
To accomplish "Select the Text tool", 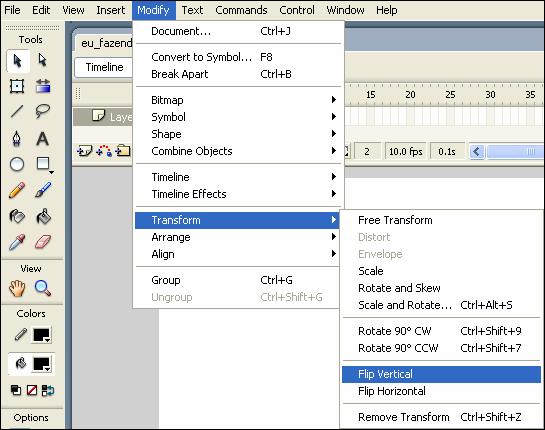I will [43, 138].
